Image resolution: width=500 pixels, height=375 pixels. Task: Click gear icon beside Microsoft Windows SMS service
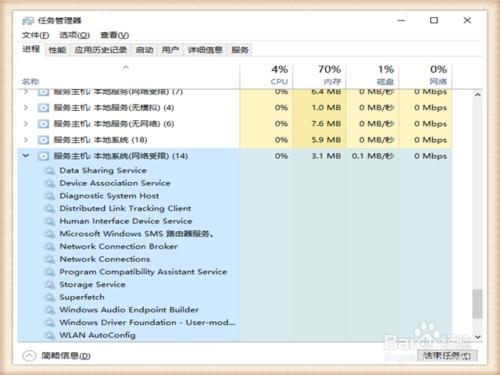coord(50,234)
